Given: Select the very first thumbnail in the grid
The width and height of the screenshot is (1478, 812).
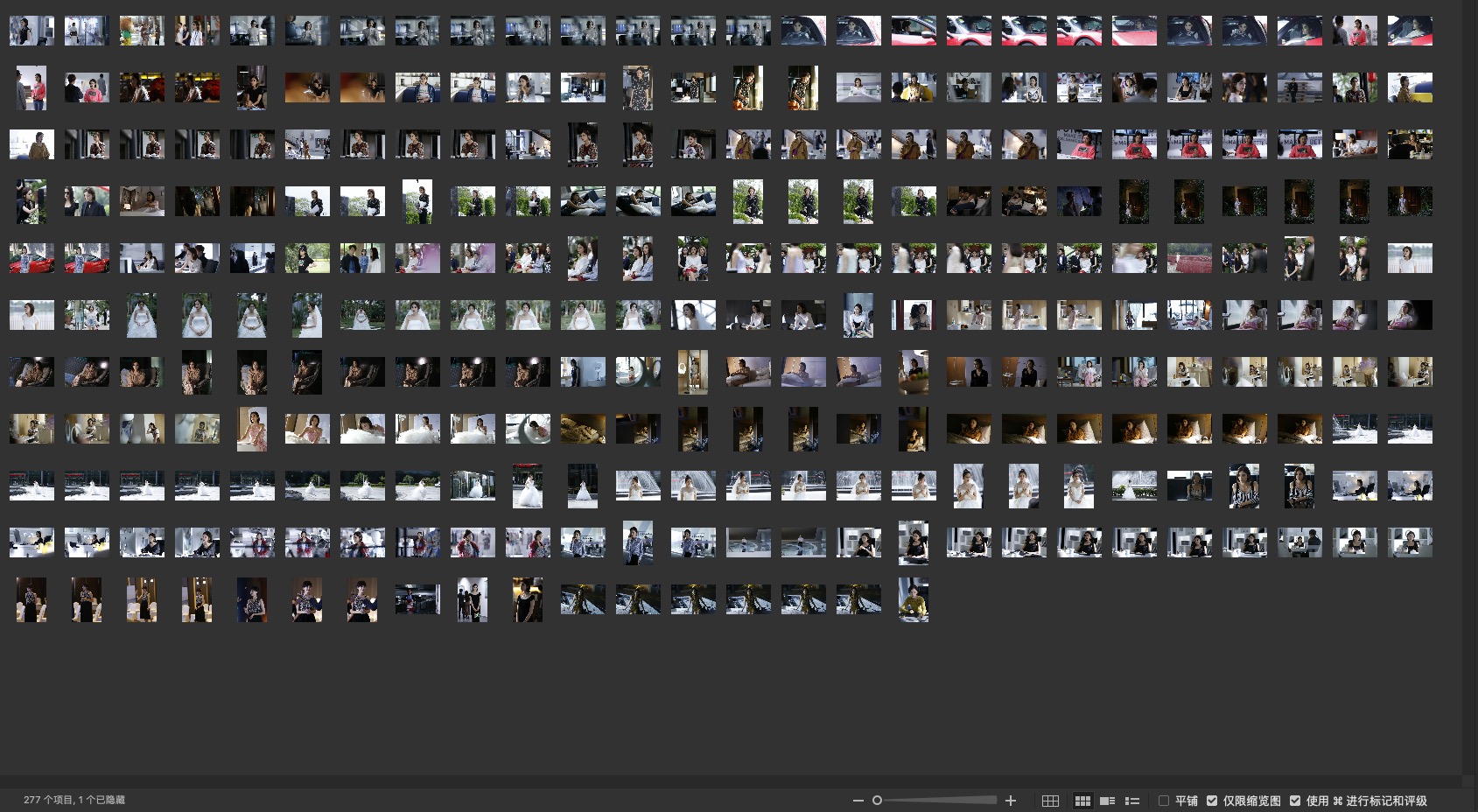Looking at the screenshot, I should click(x=32, y=31).
